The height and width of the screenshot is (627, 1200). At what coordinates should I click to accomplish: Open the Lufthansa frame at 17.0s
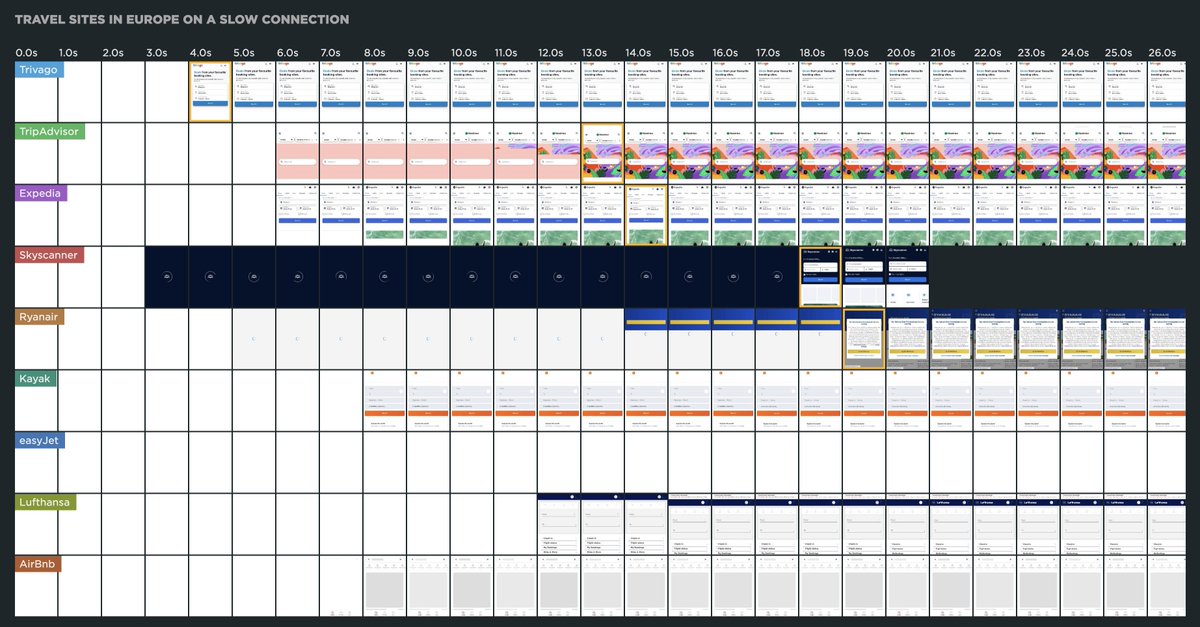777,524
